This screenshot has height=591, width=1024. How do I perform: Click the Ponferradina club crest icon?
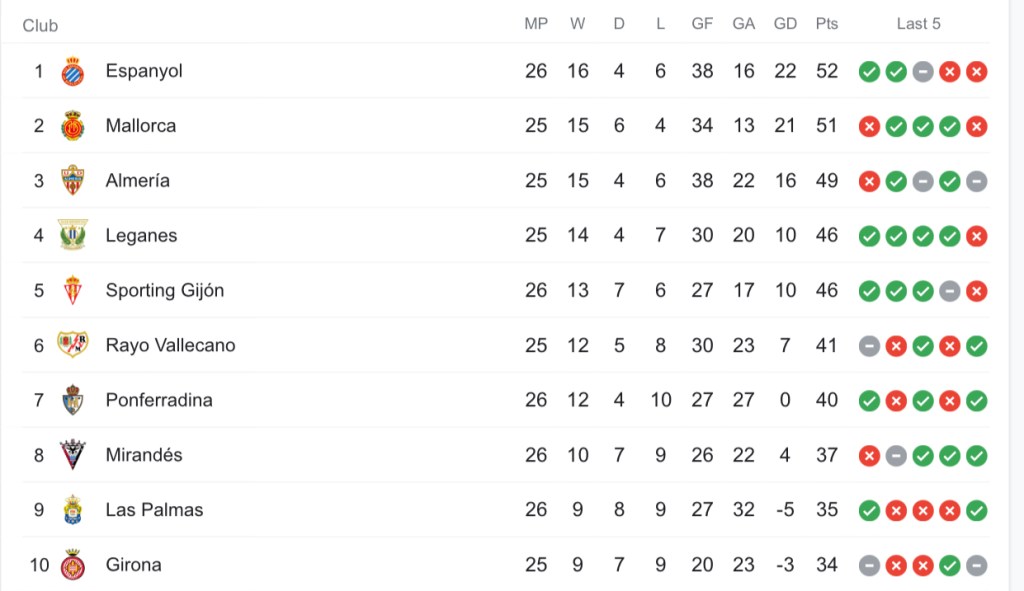click(72, 400)
